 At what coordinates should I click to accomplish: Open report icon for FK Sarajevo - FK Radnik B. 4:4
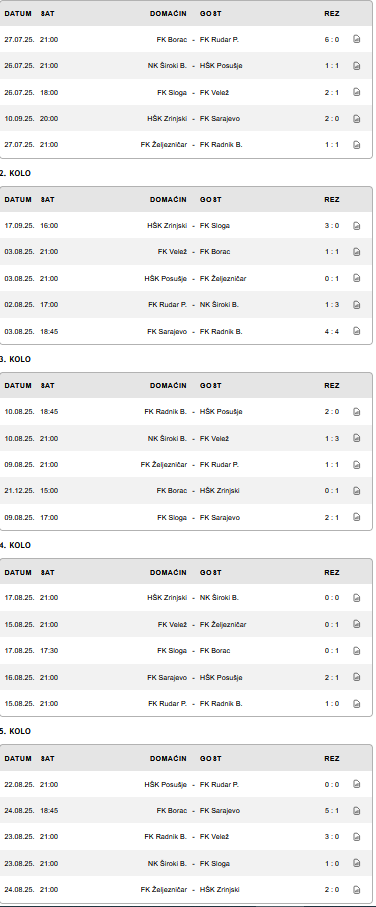click(x=357, y=331)
